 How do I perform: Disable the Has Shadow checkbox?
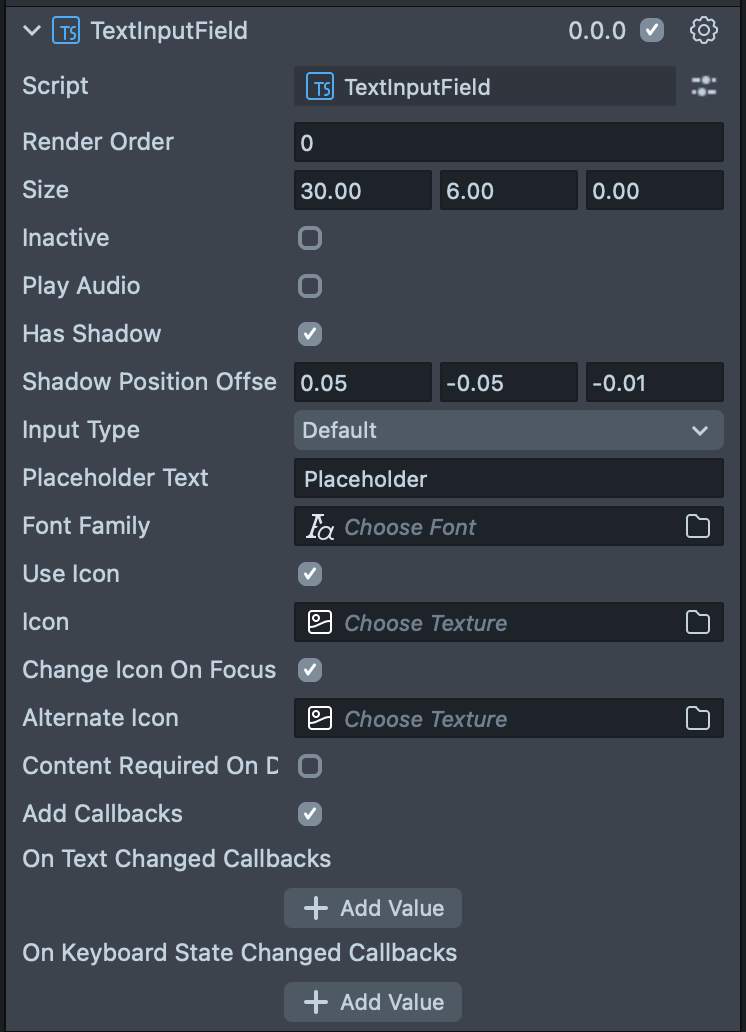311,334
